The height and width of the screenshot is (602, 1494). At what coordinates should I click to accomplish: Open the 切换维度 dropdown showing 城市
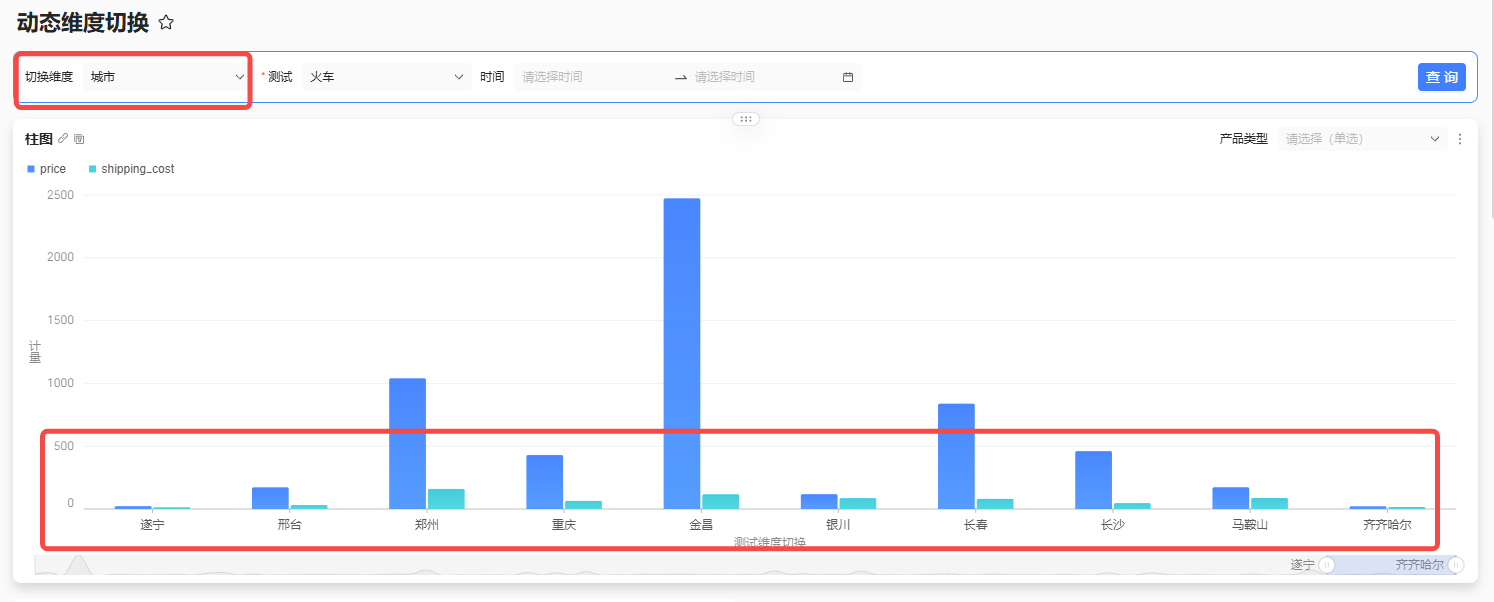[165, 77]
